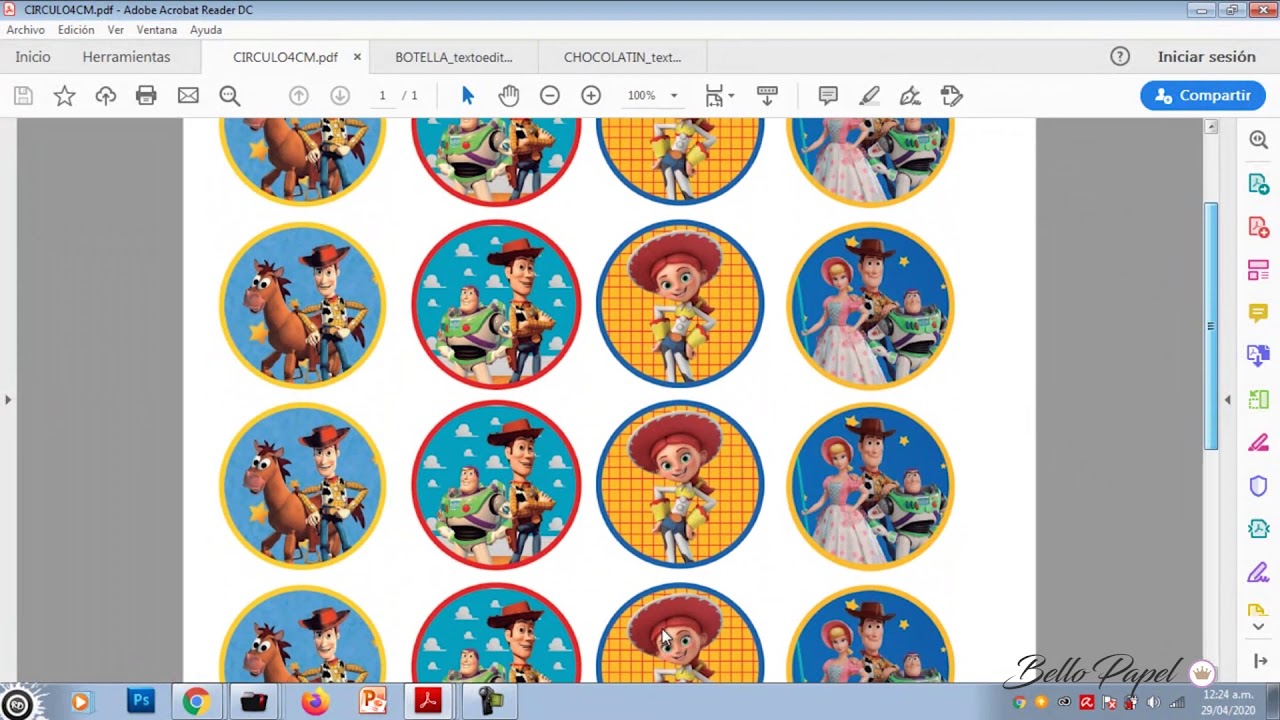Open the Ventana menu
The width and height of the screenshot is (1280, 720).
[157, 30]
